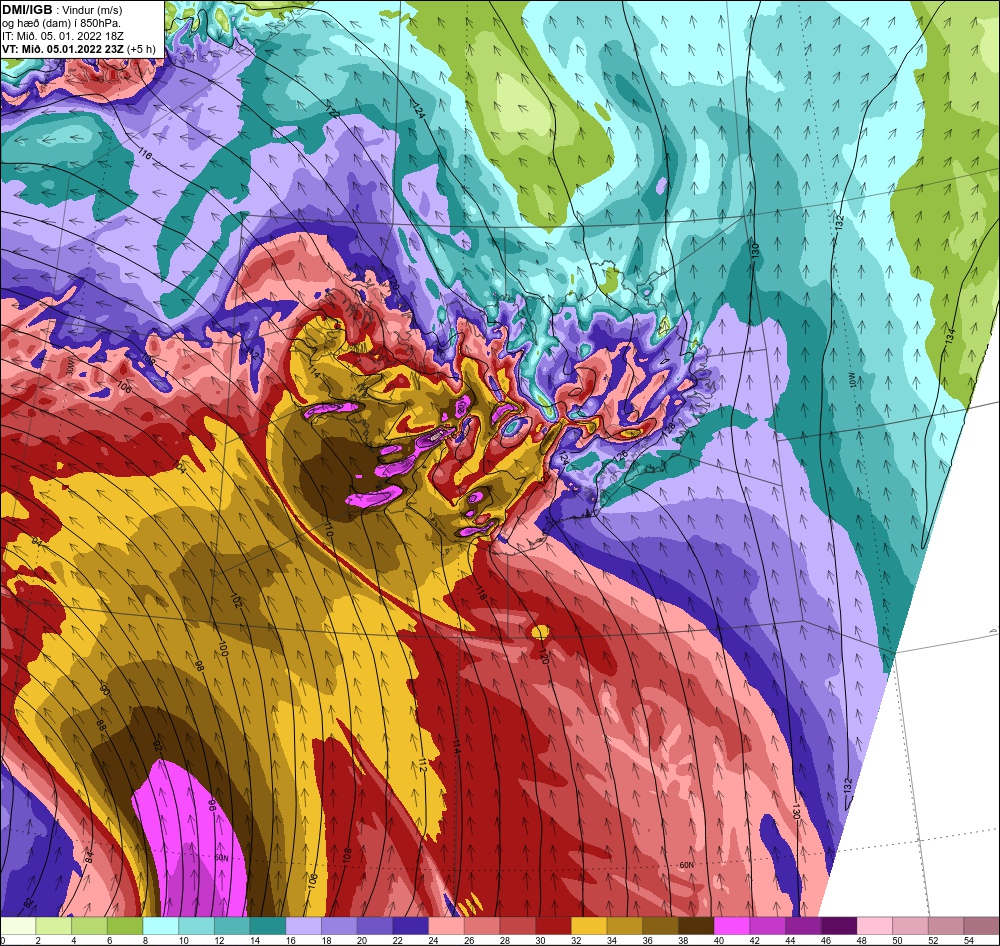Pick the deep purple 46–48 m/s legend swatch

click(x=839, y=926)
